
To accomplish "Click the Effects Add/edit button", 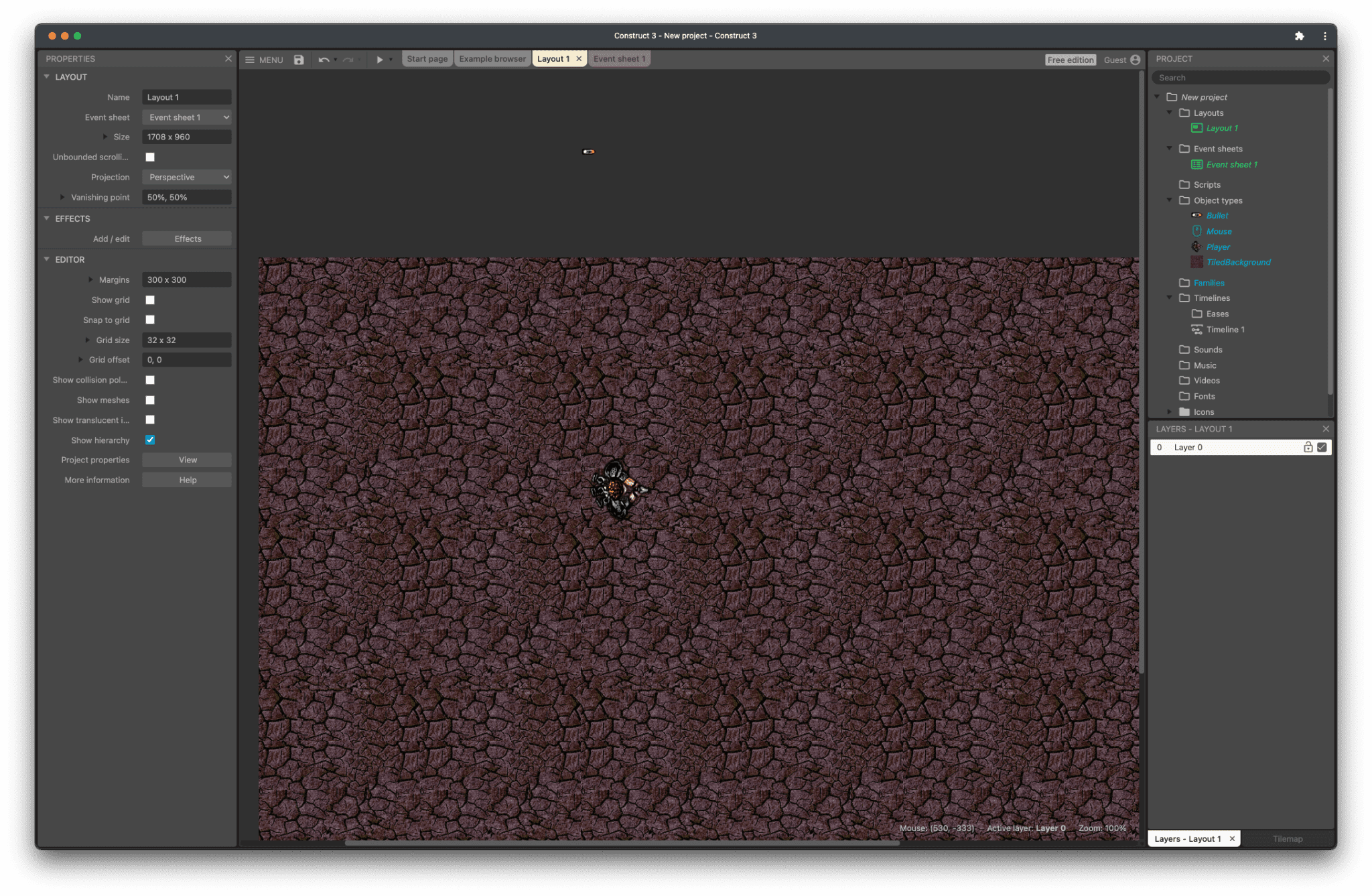I will (187, 238).
